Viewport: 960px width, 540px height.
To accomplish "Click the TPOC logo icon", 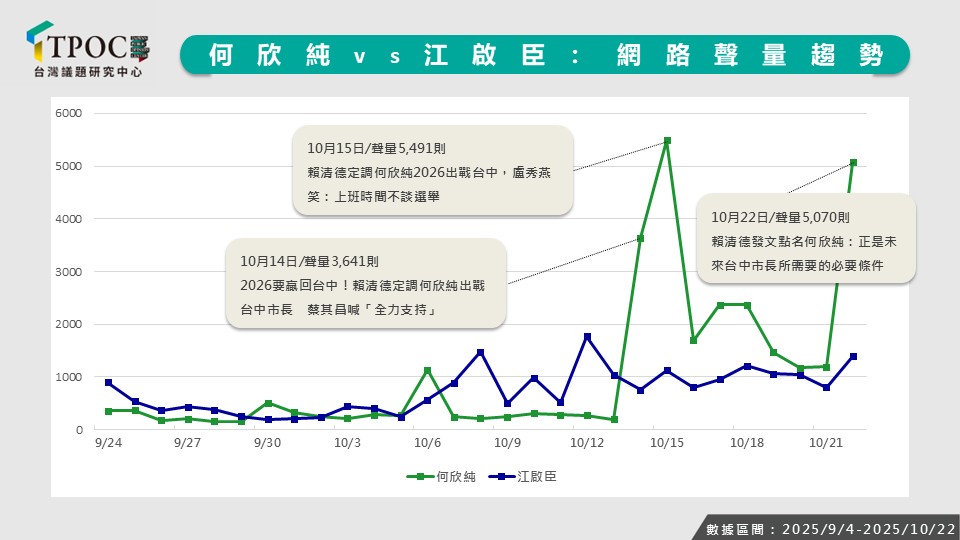I will tap(40, 44).
